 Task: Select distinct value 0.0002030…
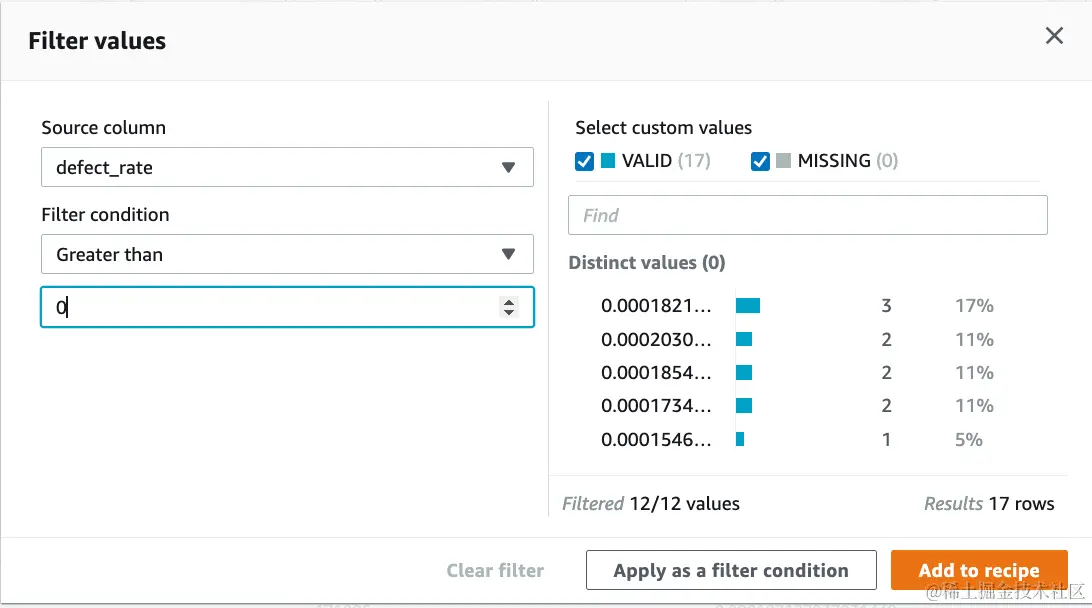tap(656, 340)
